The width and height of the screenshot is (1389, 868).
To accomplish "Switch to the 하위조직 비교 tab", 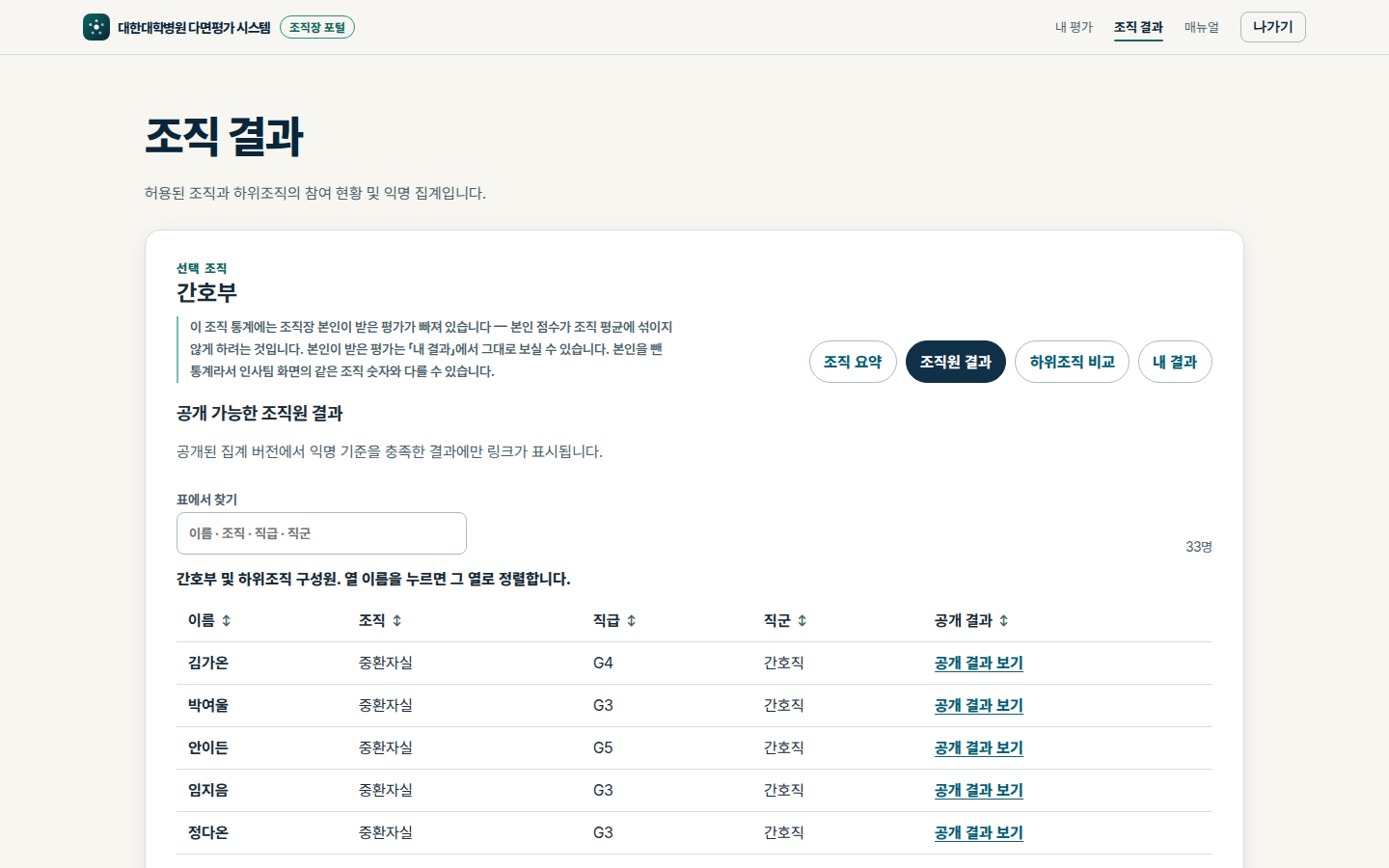I will (1072, 362).
